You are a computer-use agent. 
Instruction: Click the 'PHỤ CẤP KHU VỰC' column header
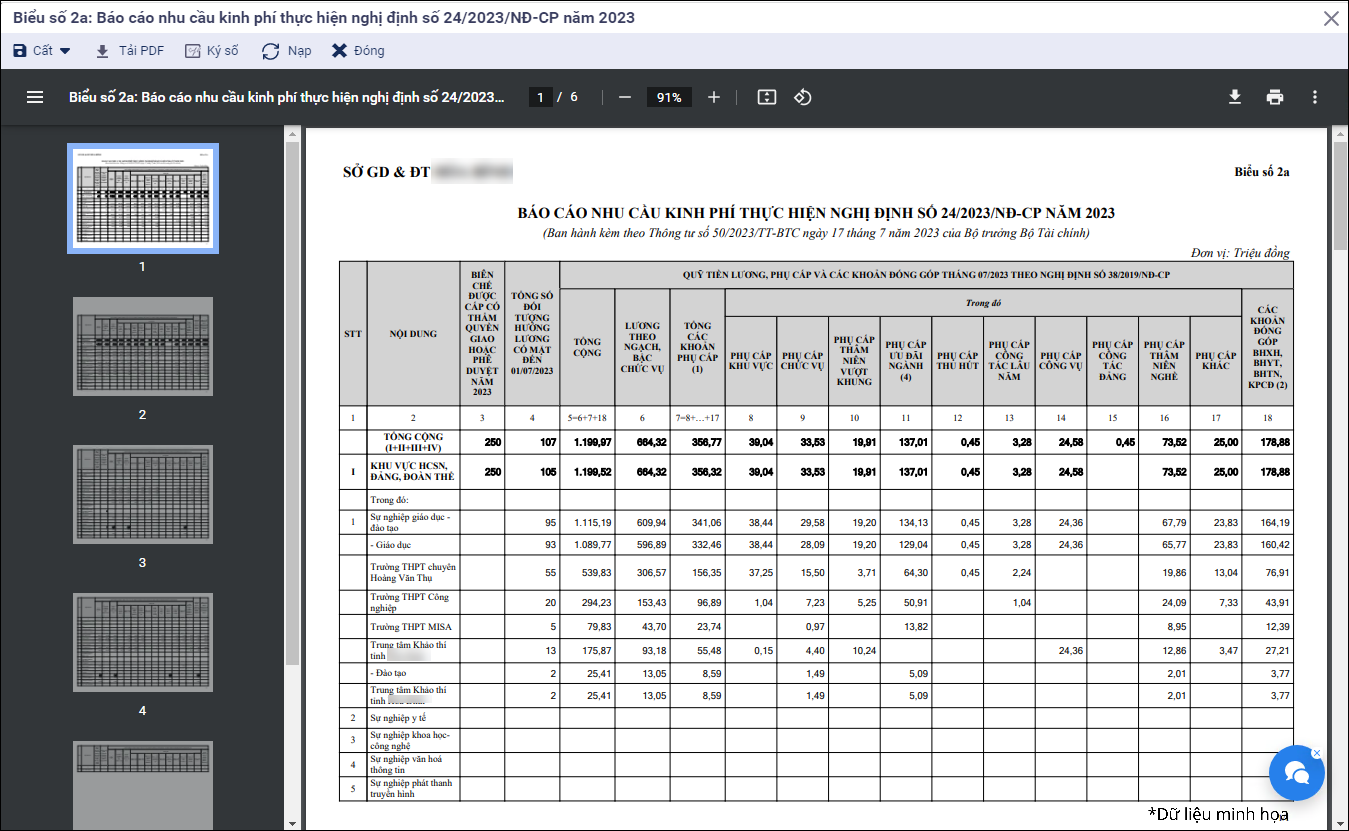(751, 361)
